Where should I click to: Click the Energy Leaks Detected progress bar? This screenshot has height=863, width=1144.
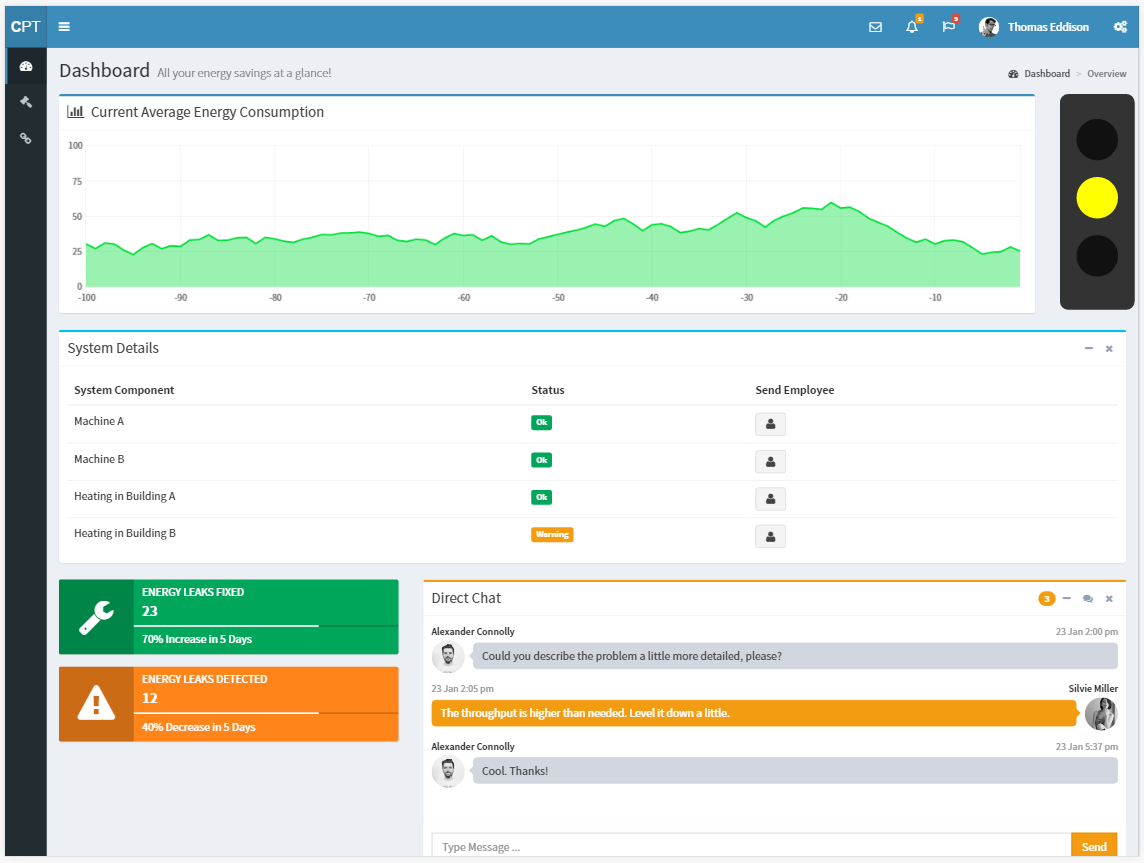(266, 713)
